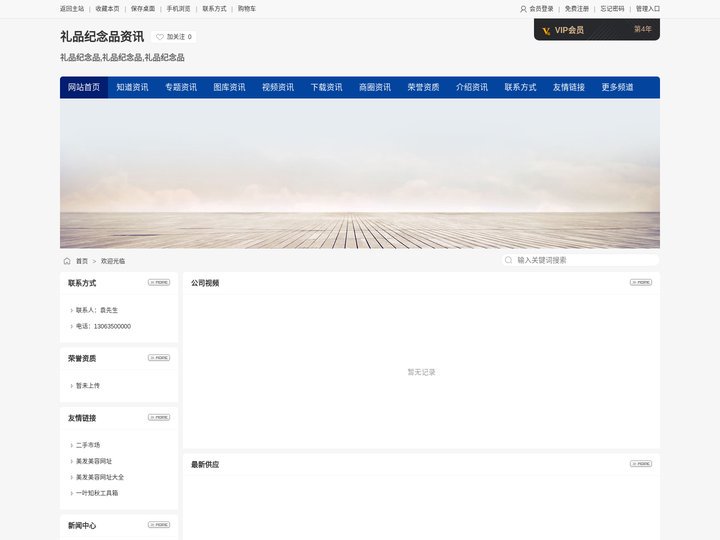Click the 忘记密码 link

pyautogui.click(x=612, y=9)
